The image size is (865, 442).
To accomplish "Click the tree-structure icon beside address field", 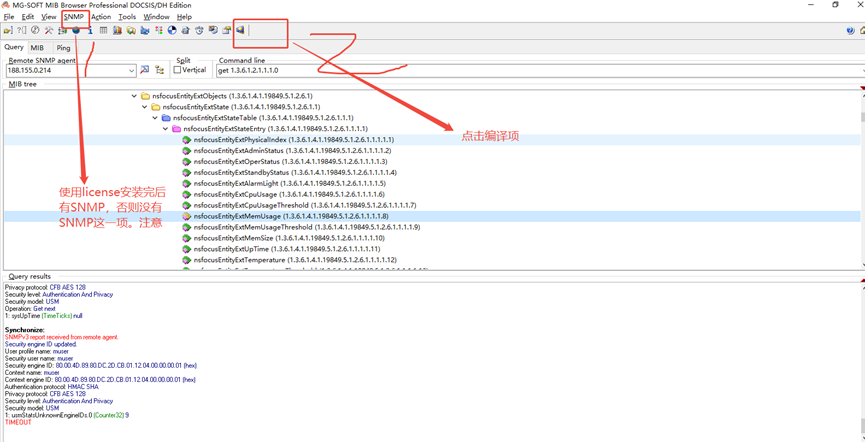I will tap(159, 70).
